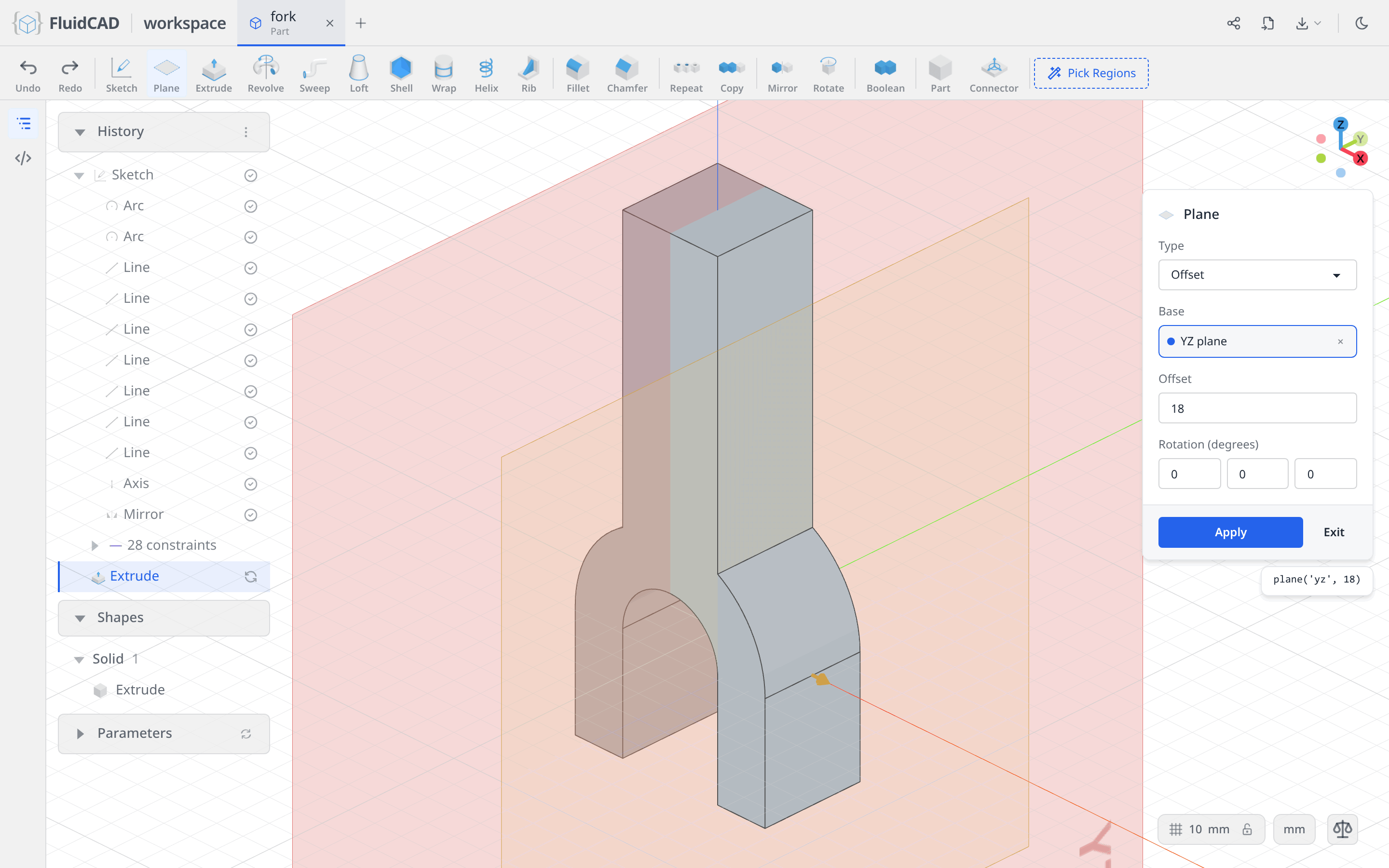
Task: Click the Exit button
Action: click(x=1334, y=531)
